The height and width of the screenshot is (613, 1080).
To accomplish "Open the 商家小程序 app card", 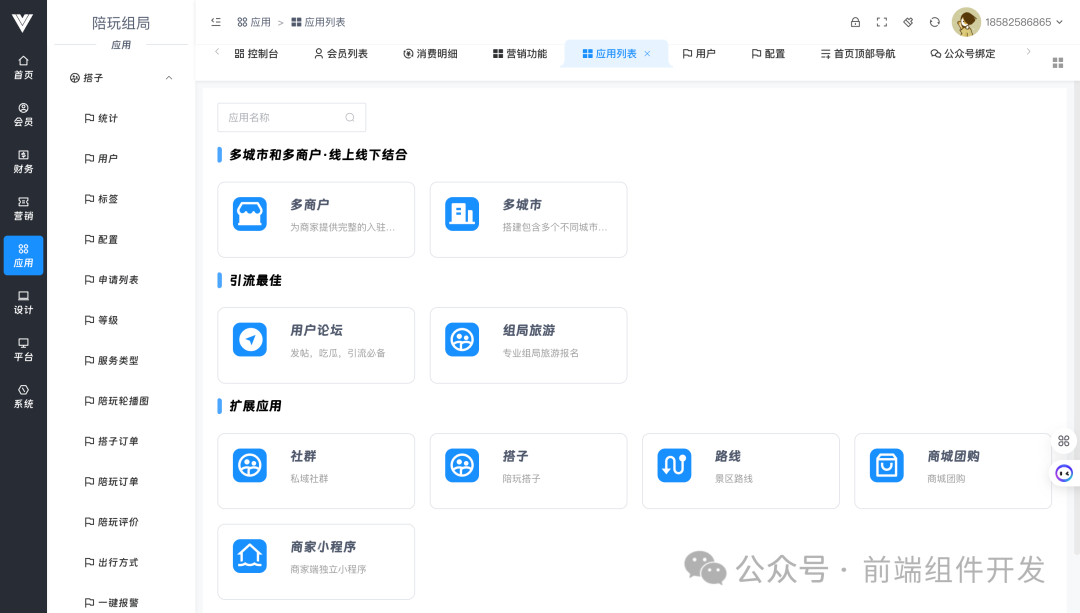I will (316, 561).
